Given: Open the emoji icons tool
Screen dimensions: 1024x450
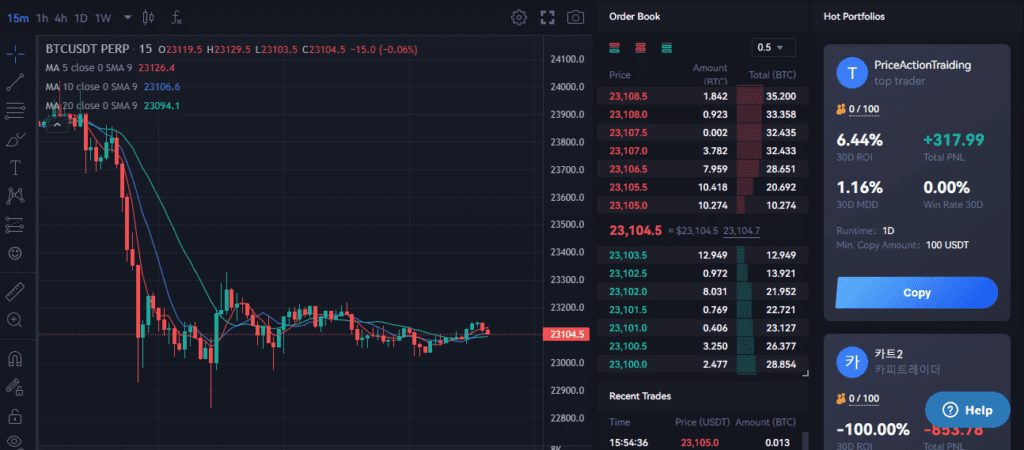Looking at the screenshot, I should tap(15, 253).
